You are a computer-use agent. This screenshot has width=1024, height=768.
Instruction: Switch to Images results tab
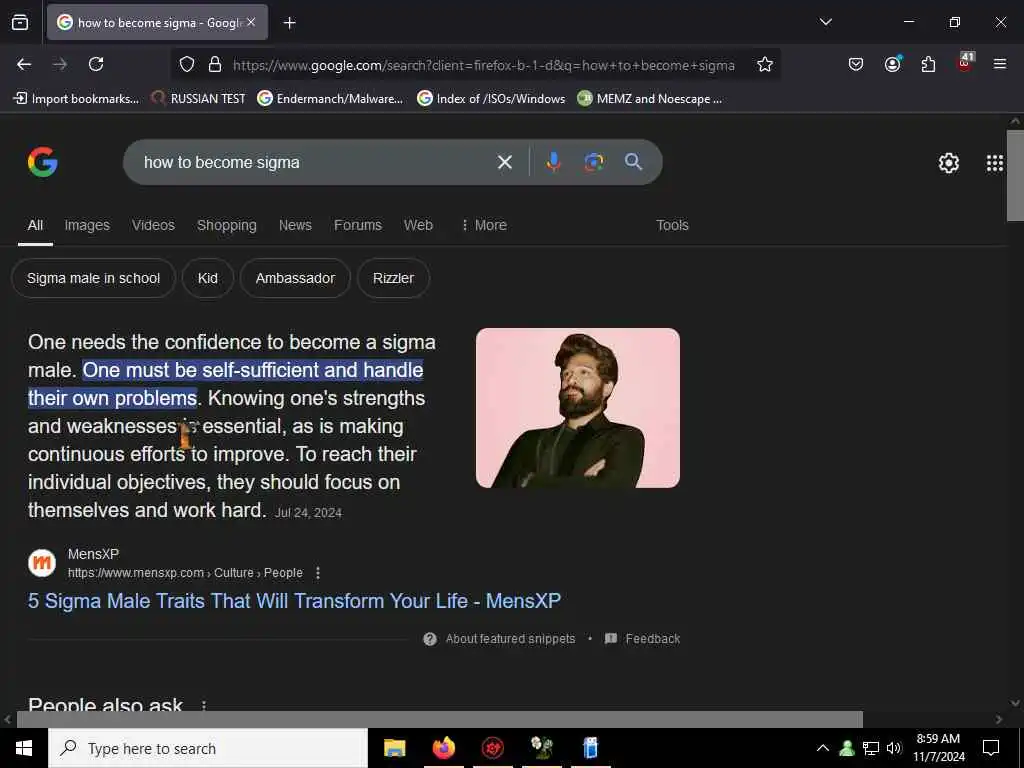[x=87, y=225]
